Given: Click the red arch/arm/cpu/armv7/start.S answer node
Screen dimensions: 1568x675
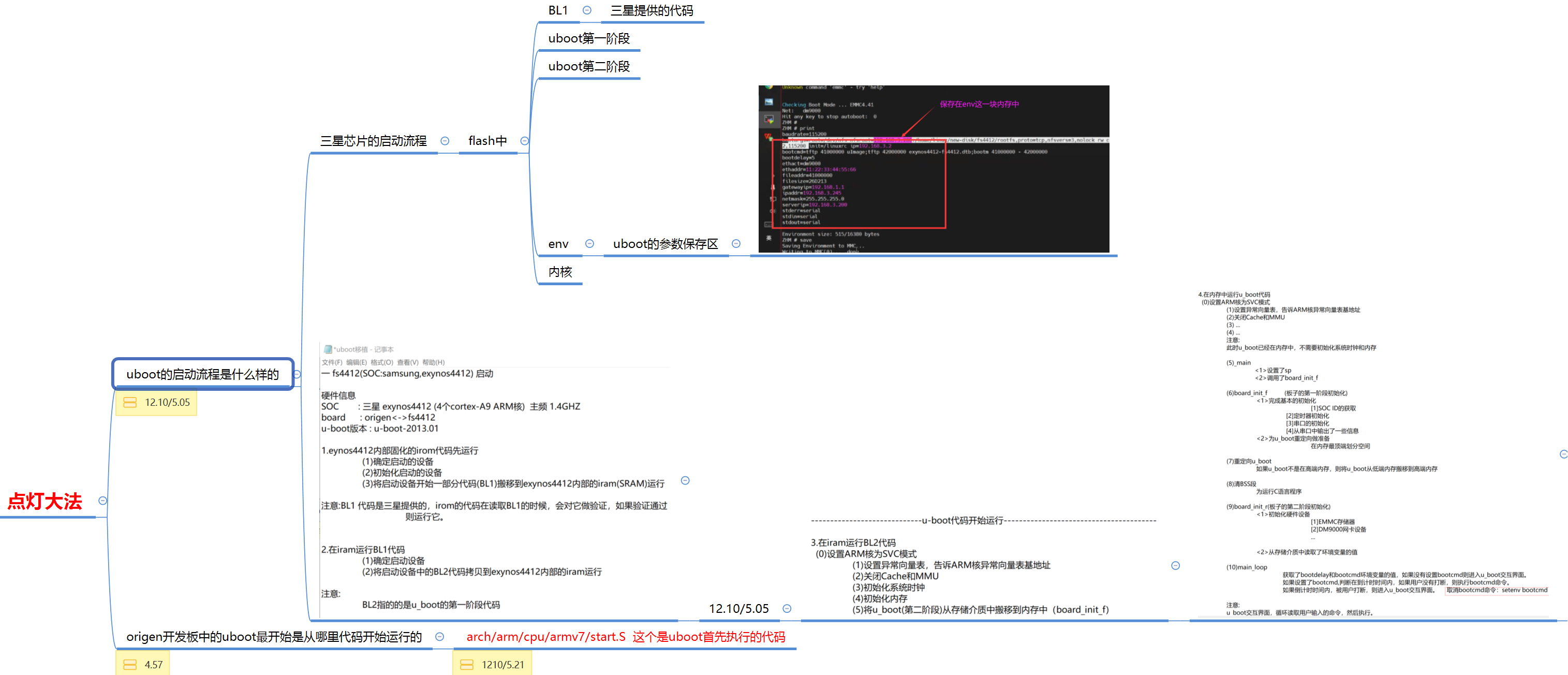Looking at the screenshot, I should click(625, 637).
